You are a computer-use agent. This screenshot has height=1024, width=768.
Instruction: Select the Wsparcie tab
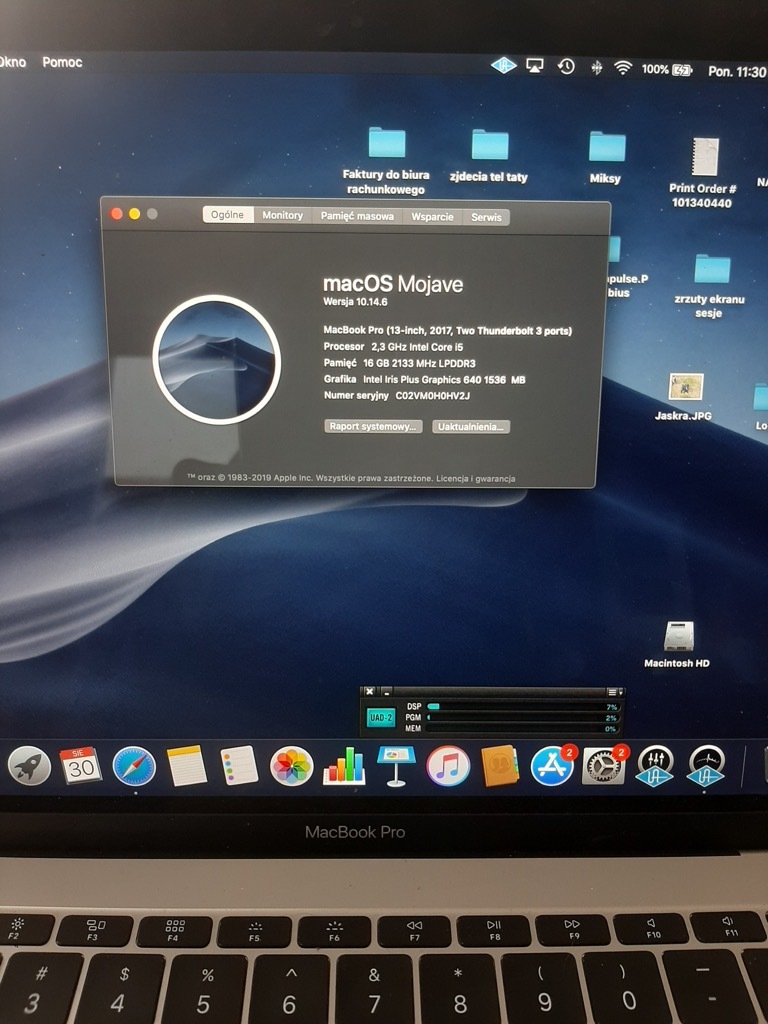point(432,217)
